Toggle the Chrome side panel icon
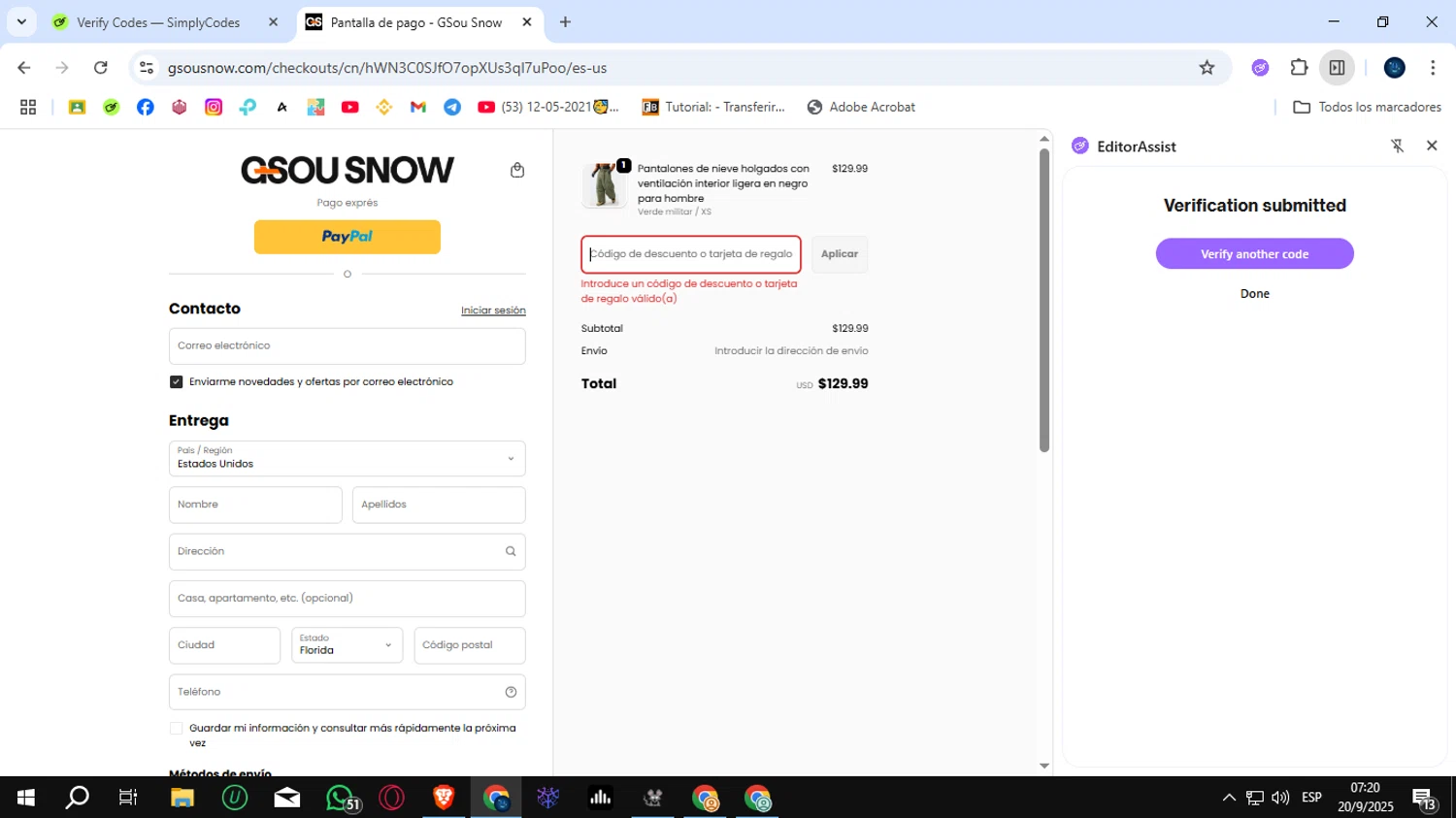 click(x=1337, y=68)
